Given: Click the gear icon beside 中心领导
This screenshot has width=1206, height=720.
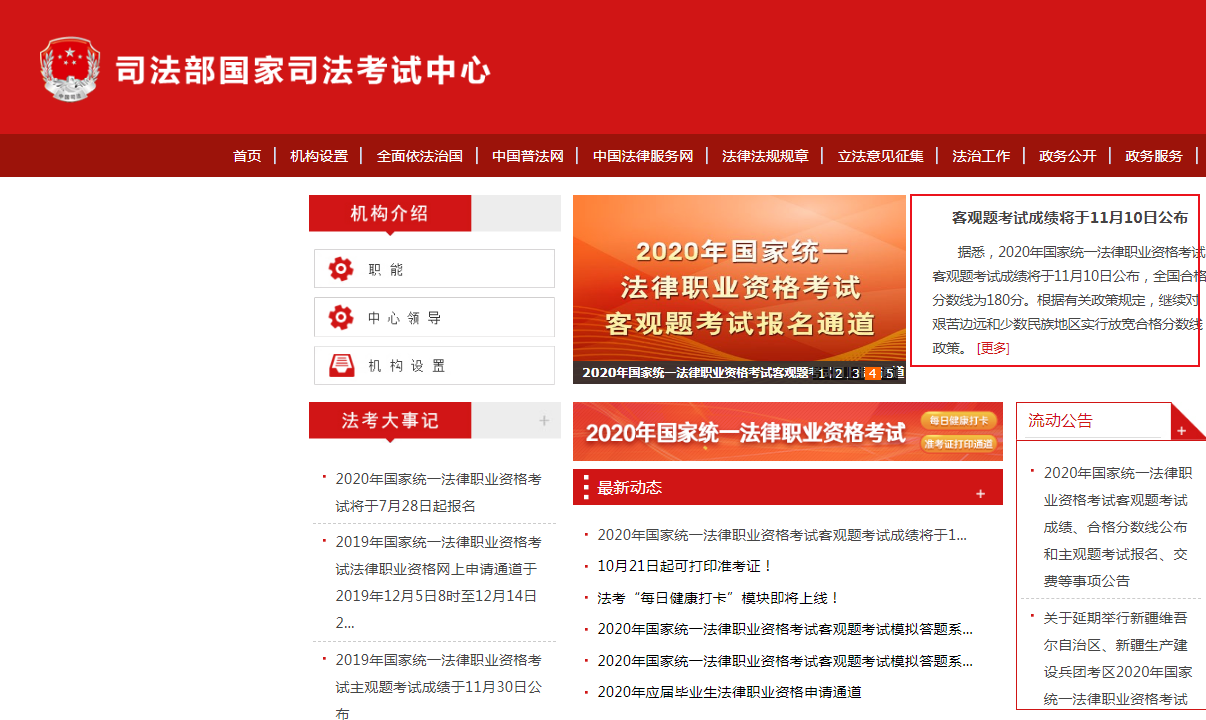Looking at the screenshot, I should (x=341, y=318).
